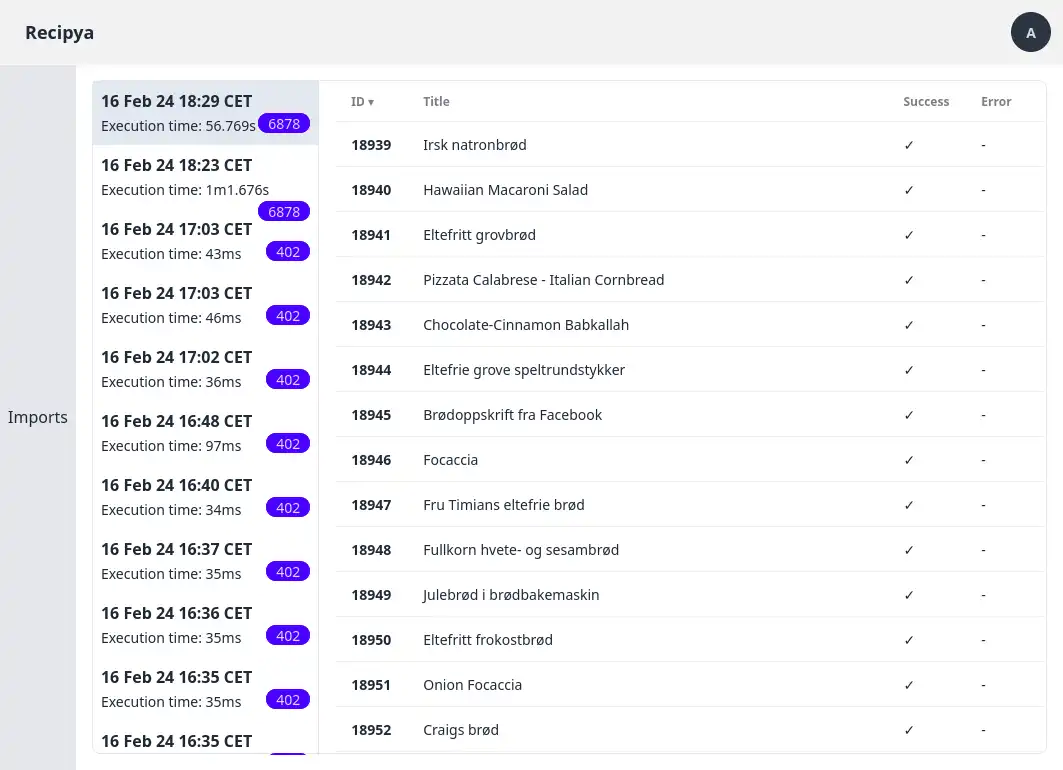Viewport: 1063px width, 770px height.
Task: Click recipe title Fru Timians eltefrie brød
Action: coord(503,505)
